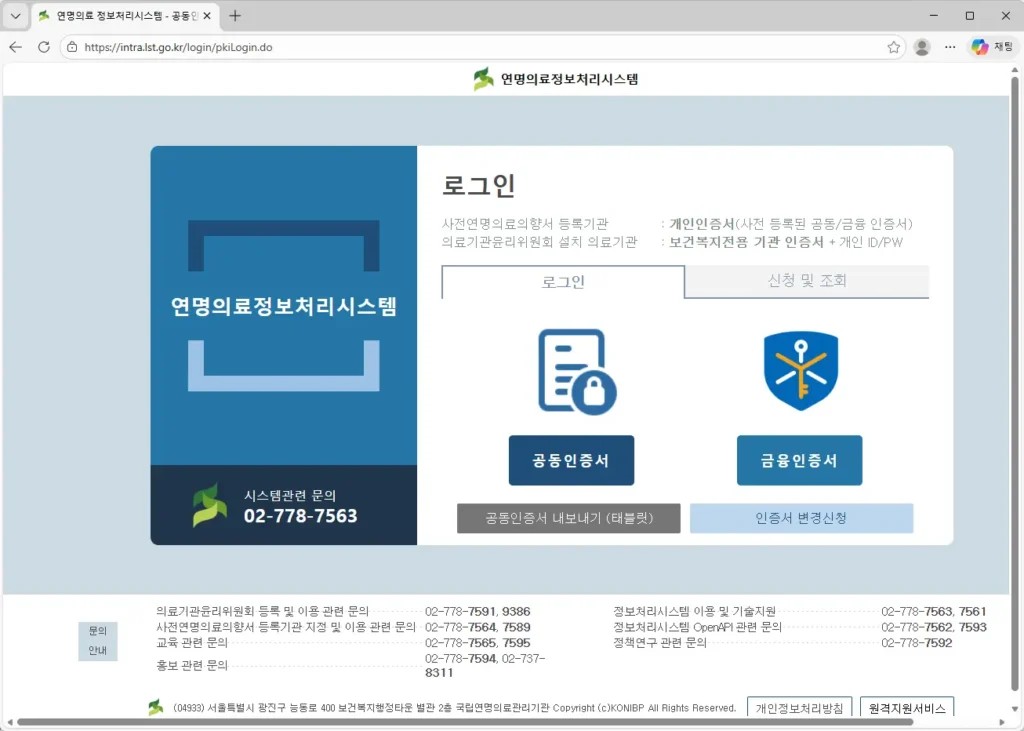This screenshot has width=1024, height=731.
Task: Select the 로그인 tab
Action: 562,283
